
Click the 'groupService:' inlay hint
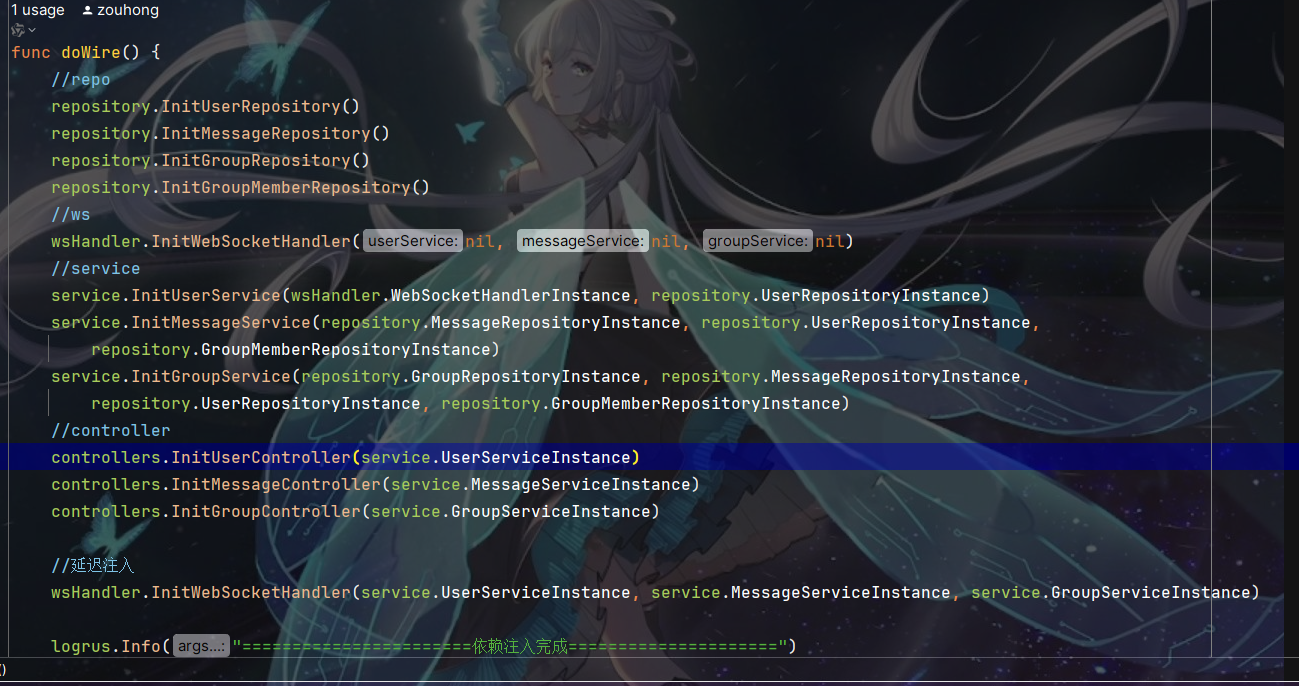(758, 241)
